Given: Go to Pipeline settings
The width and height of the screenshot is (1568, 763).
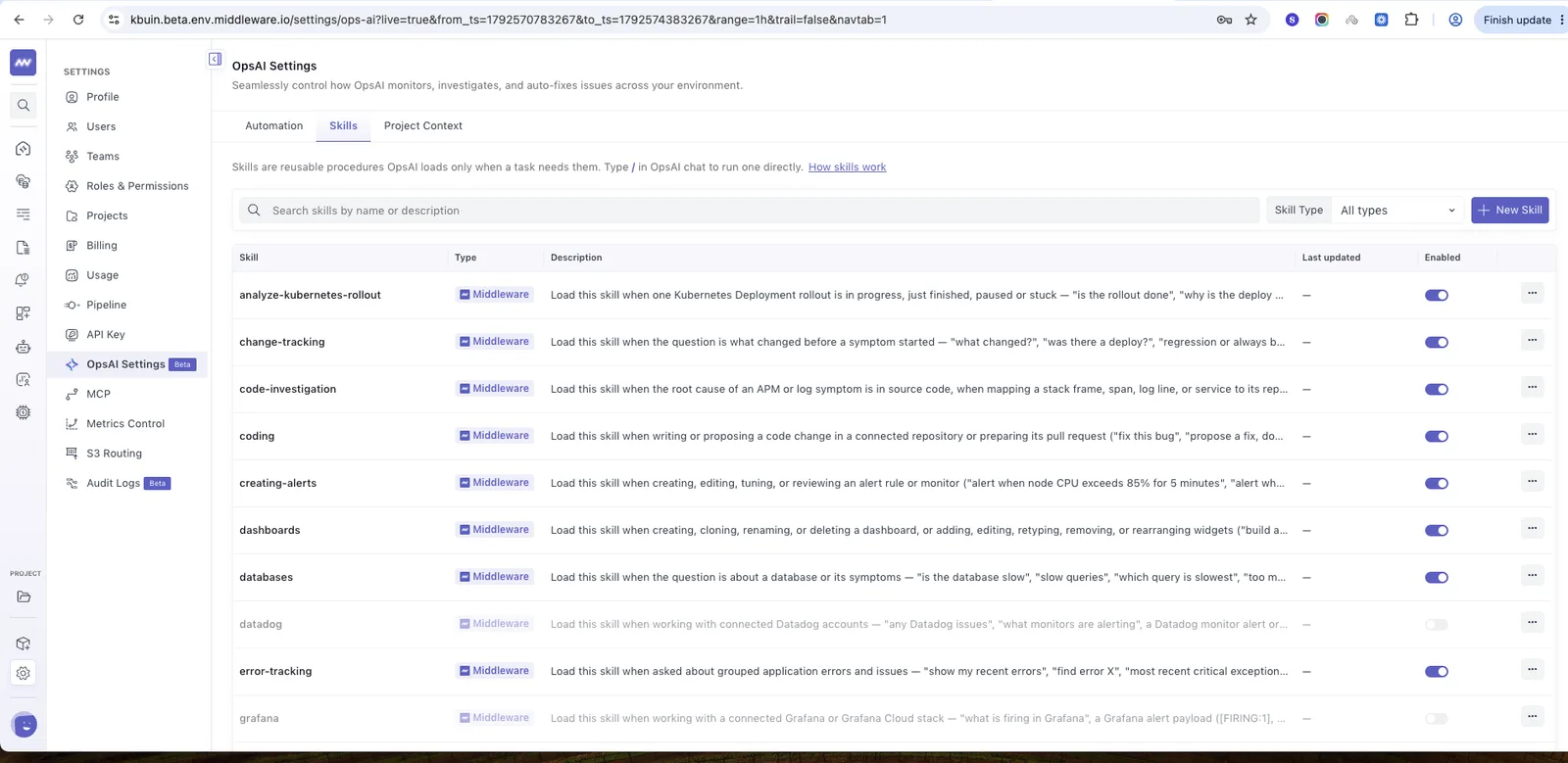Looking at the screenshot, I should (106, 305).
